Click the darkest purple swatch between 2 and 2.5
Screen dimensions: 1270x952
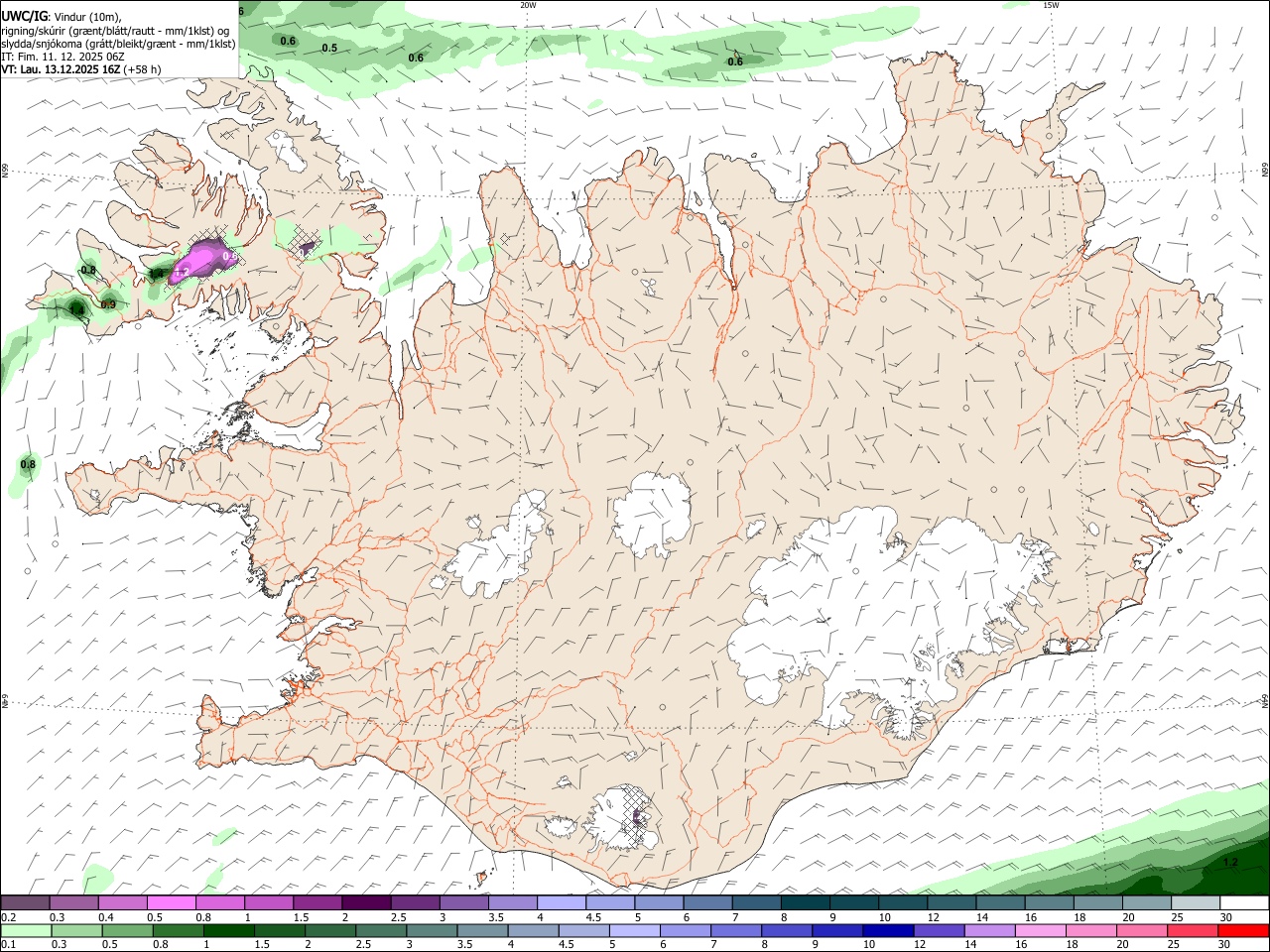pyautogui.click(x=366, y=903)
